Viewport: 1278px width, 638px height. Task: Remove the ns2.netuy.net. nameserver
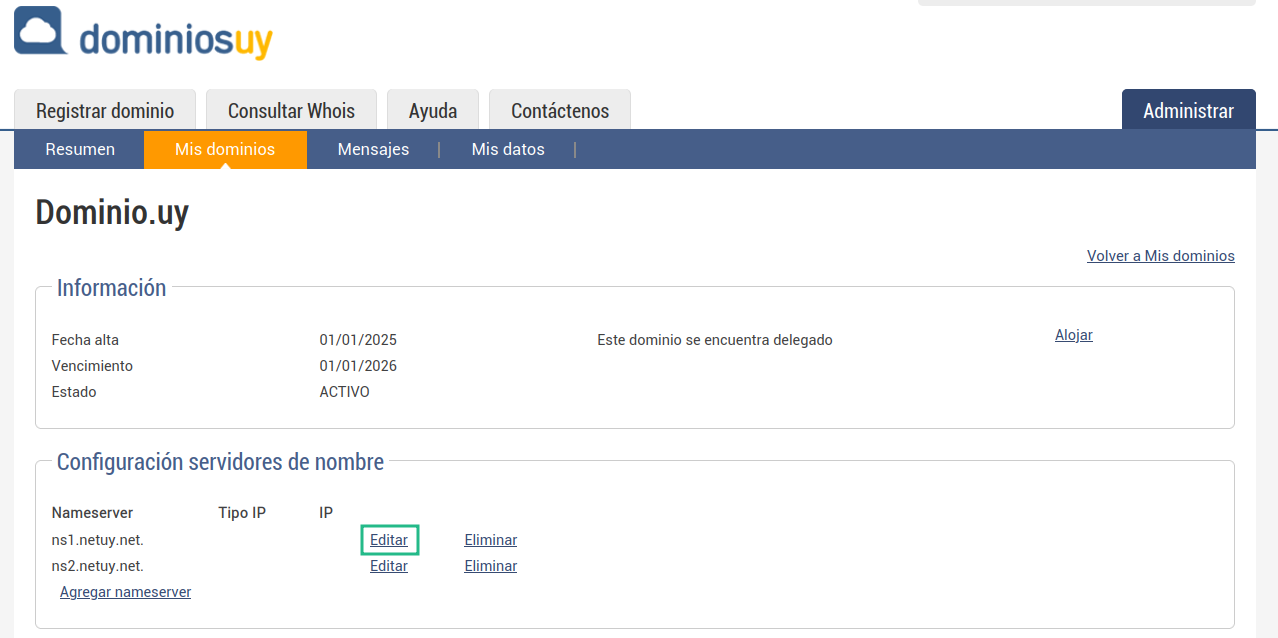tap(490, 566)
